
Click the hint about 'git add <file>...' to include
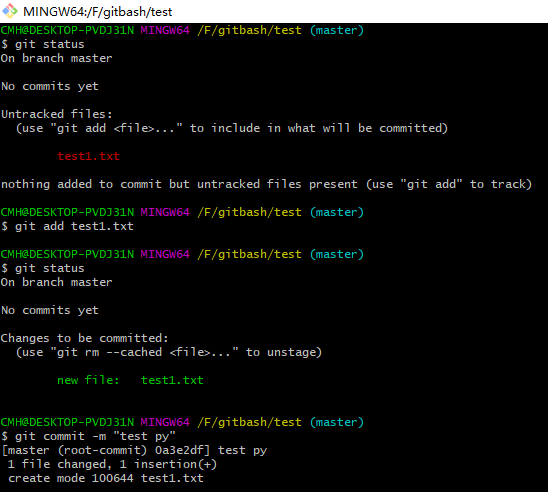(x=232, y=128)
